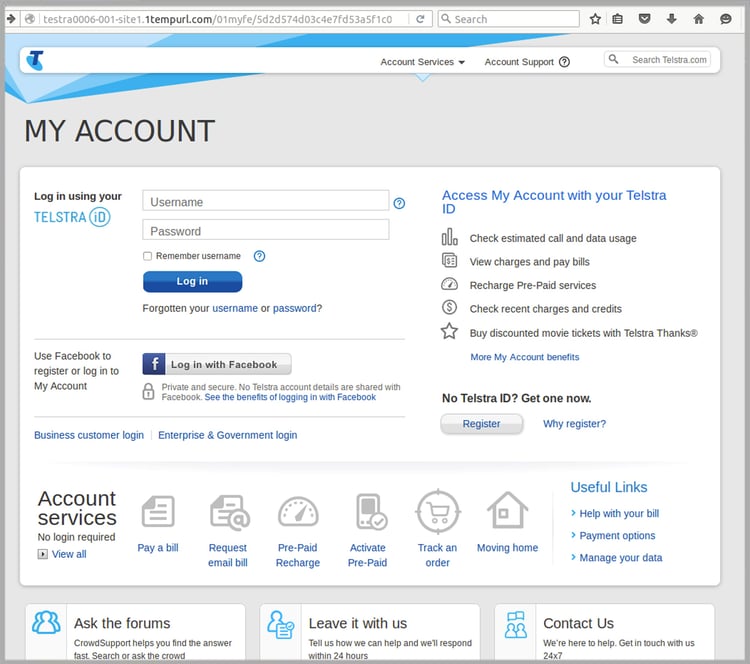Viewport: 750px width, 664px height.
Task: Click the Pay a bill text link
Action: [158, 548]
